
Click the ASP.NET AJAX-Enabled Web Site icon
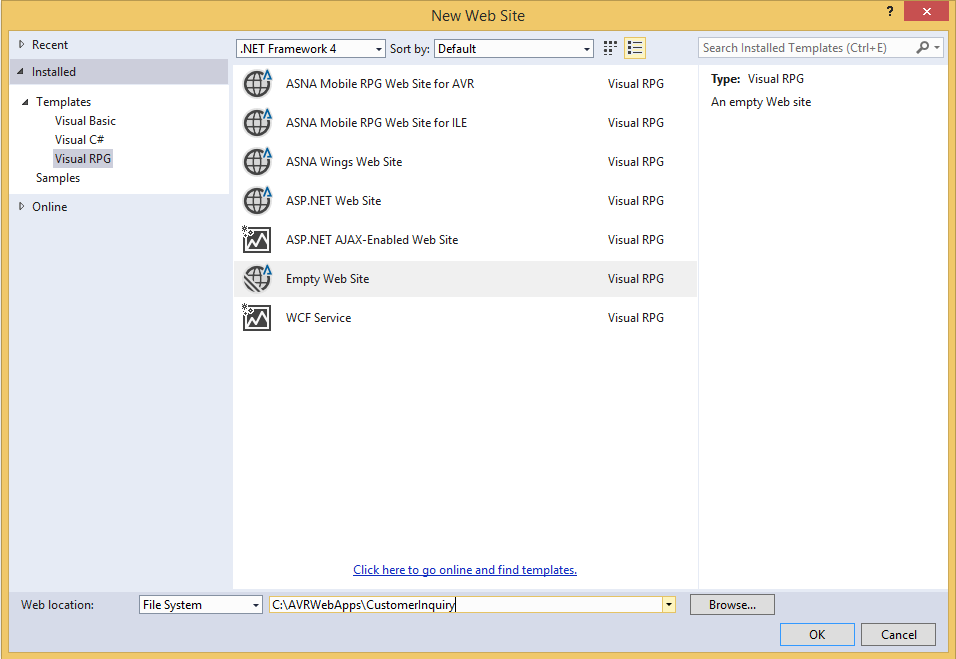pyautogui.click(x=257, y=240)
